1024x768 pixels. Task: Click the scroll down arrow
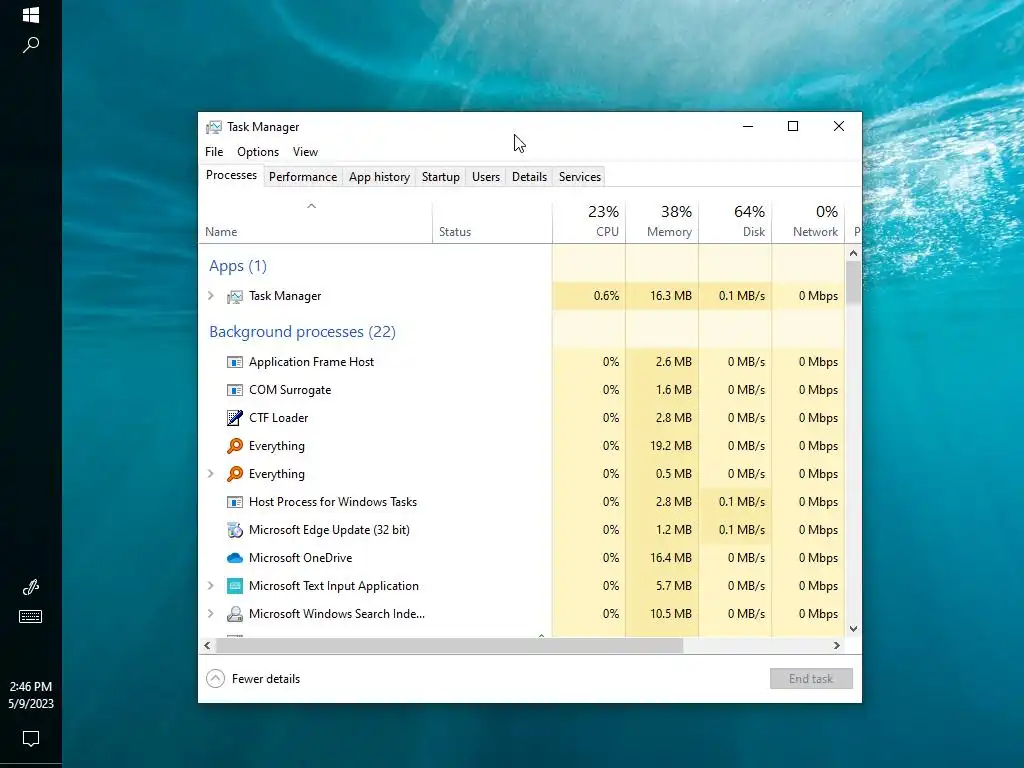853,629
